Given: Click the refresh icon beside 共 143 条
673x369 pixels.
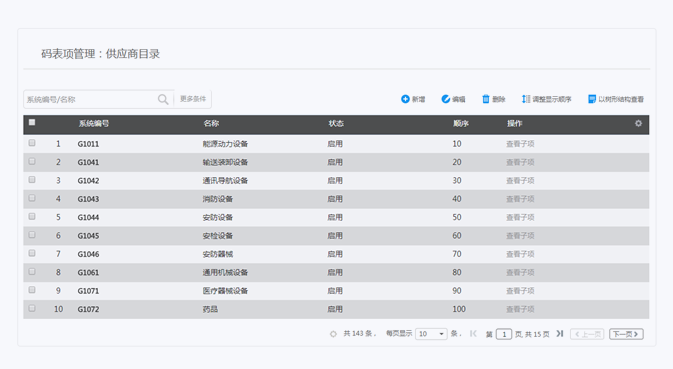Looking at the screenshot, I should coord(333,334).
